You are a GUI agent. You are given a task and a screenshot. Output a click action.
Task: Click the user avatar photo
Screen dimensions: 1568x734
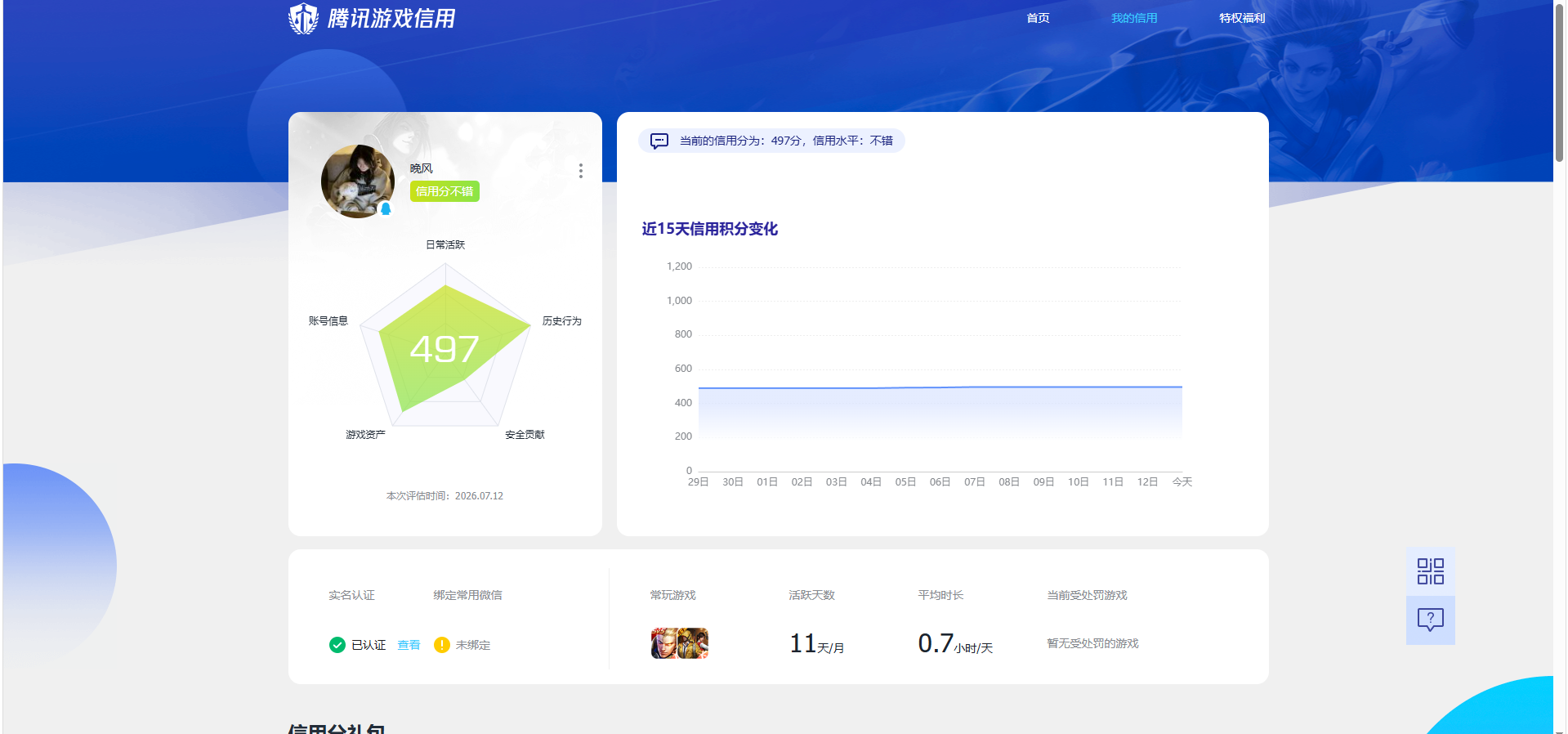click(358, 181)
